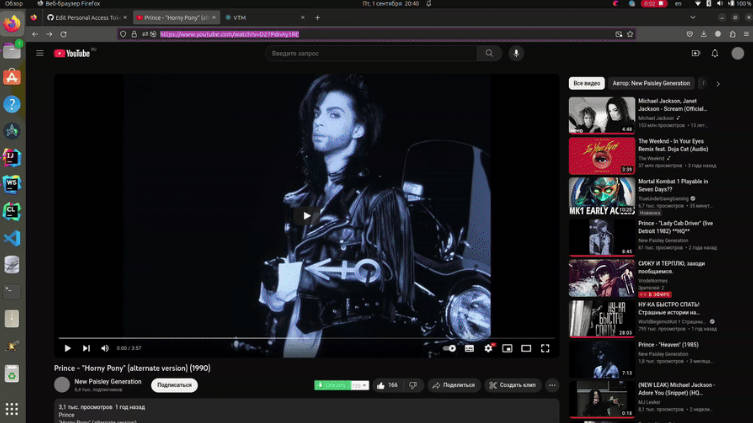Open the НУ-КА БЫСТРО СПАТЬ video
This screenshot has height=423, width=753.
click(602, 318)
